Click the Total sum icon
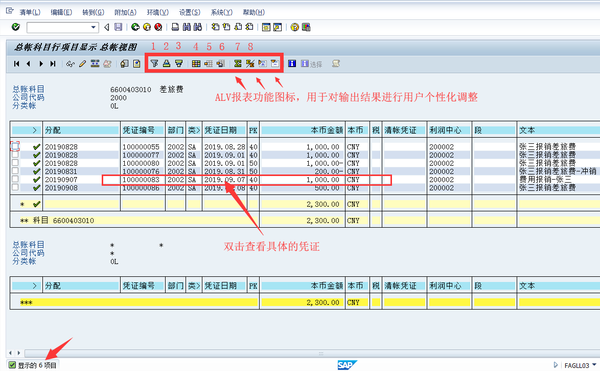The width and height of the screenshot is (600, 371). coord(238,63)
